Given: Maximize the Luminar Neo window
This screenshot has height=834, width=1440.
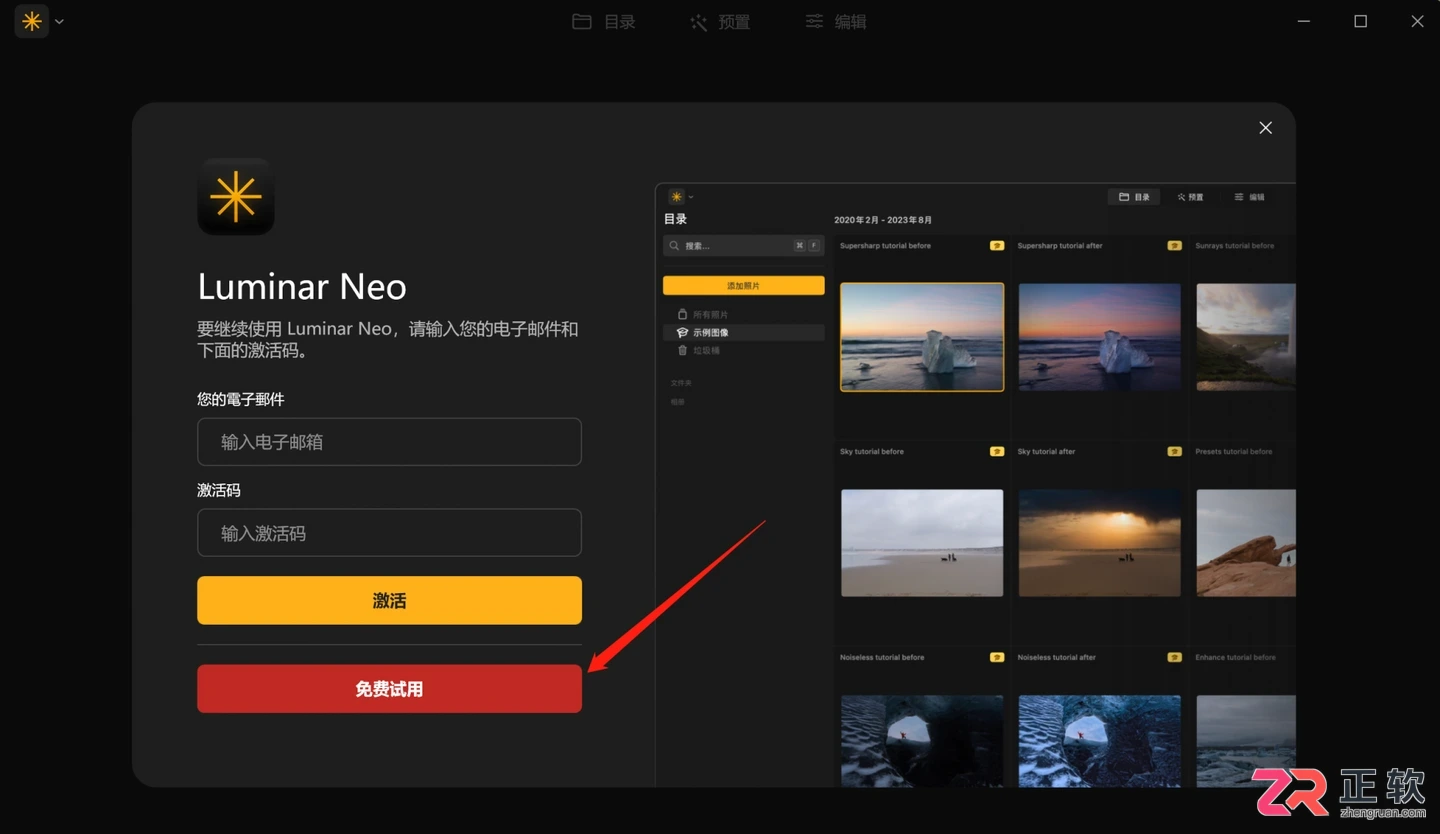Looking at the screenshot, I should click(x=1360, y=22).
